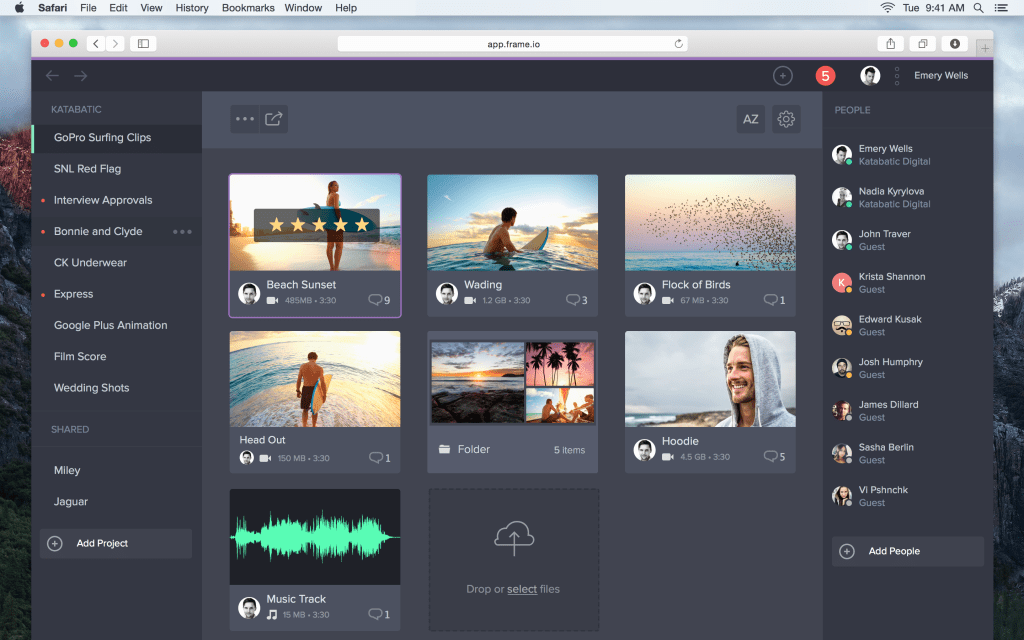Open Hoodie video thumbnail
The image size is (1024, 640).
click(710, 379)
